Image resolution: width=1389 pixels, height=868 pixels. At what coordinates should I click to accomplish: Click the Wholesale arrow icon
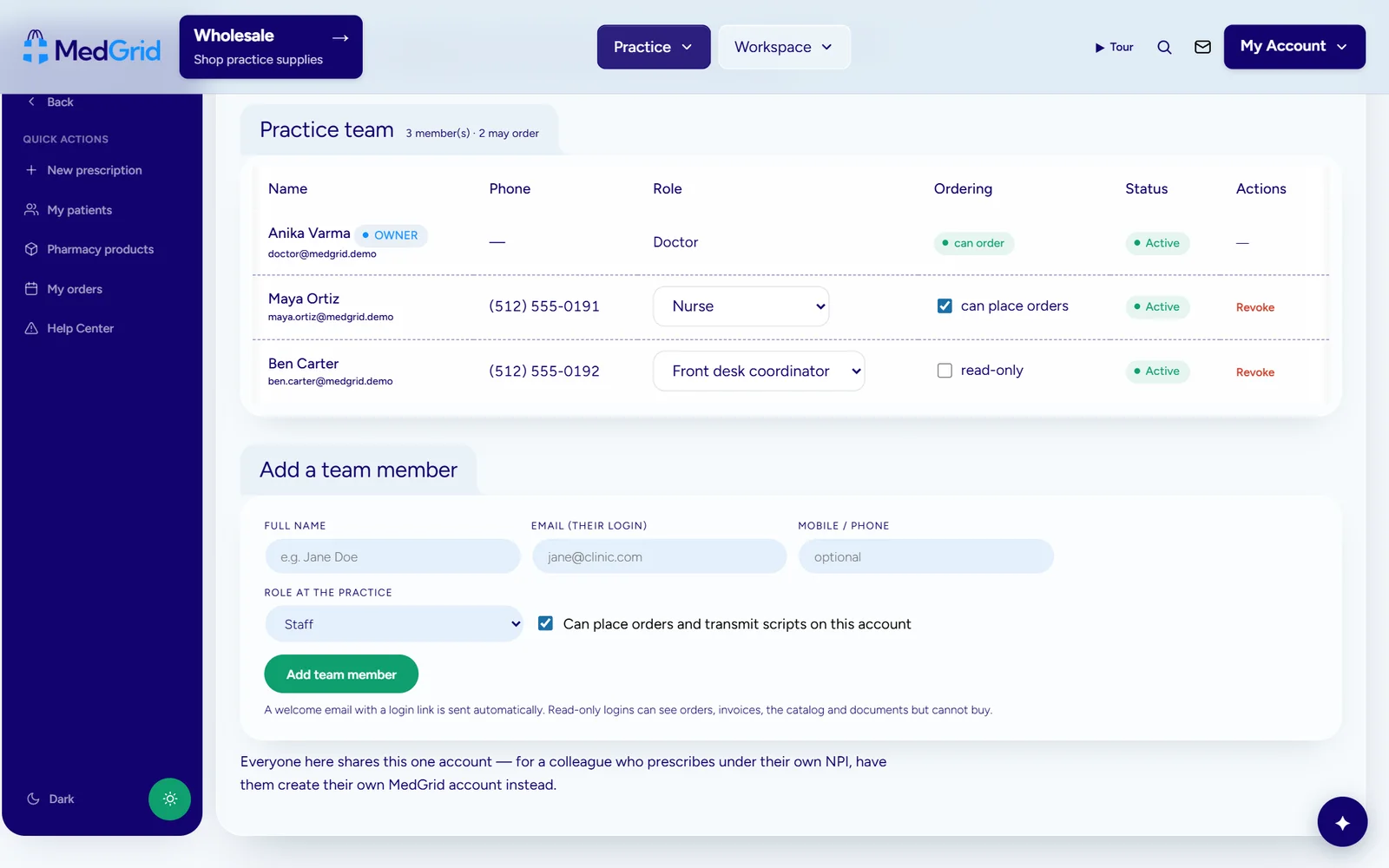(x=340, y=37)
